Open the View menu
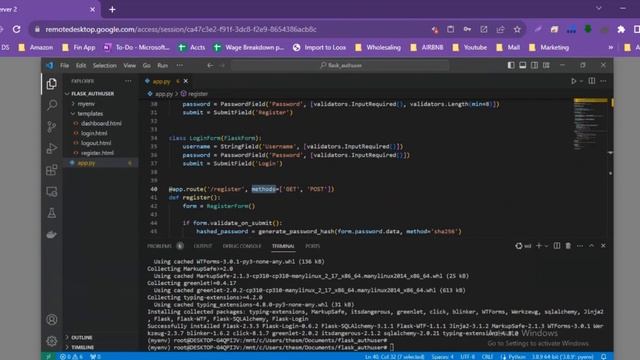Screen dimensions: 640x360 pyautogui.click(x=129, y=65)
